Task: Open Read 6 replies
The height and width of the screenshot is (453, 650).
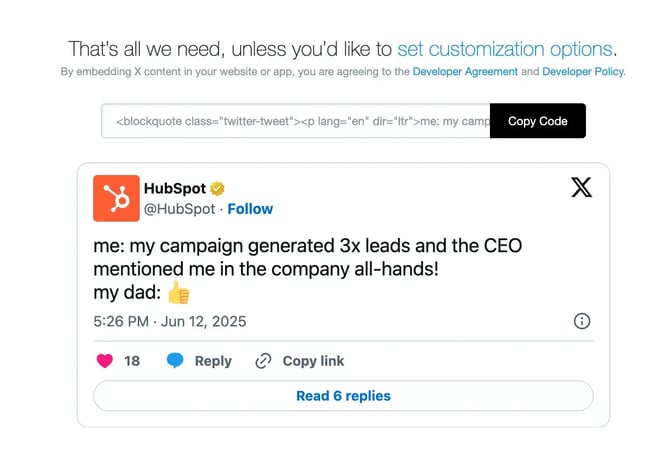Action: [343, 396]
